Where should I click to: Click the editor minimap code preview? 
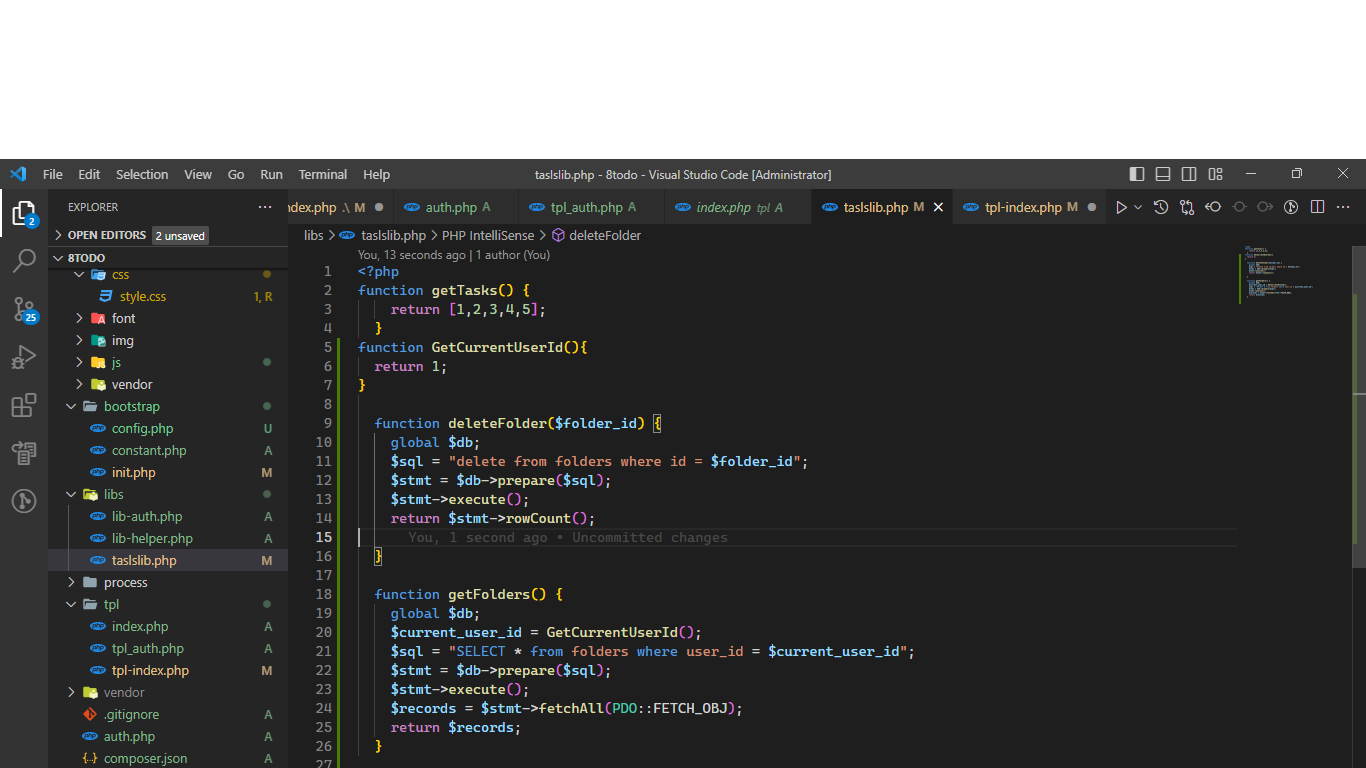[x=1279, y=272]
